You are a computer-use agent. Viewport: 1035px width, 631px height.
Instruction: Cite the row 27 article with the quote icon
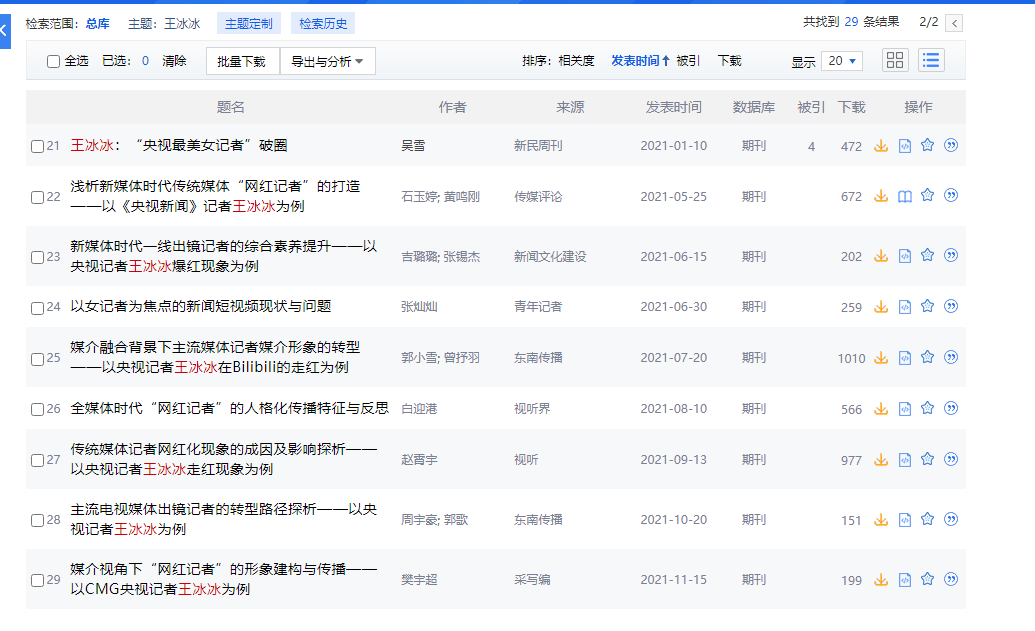pos(951,459)
